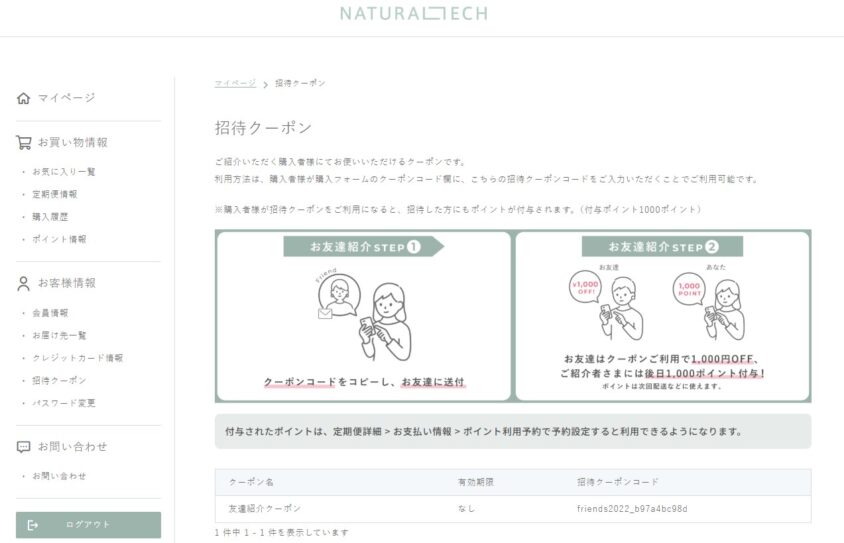Click the NATURAL TECH logo
This screenshot has width=844, height=543.
tap(413, 13)
